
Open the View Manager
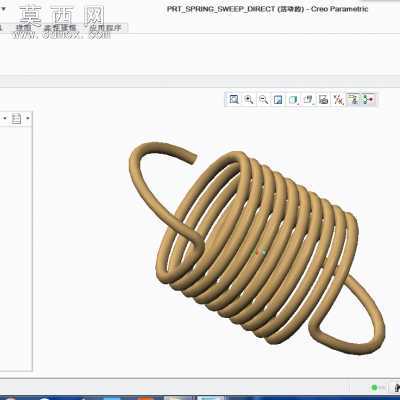coord(323,99)
